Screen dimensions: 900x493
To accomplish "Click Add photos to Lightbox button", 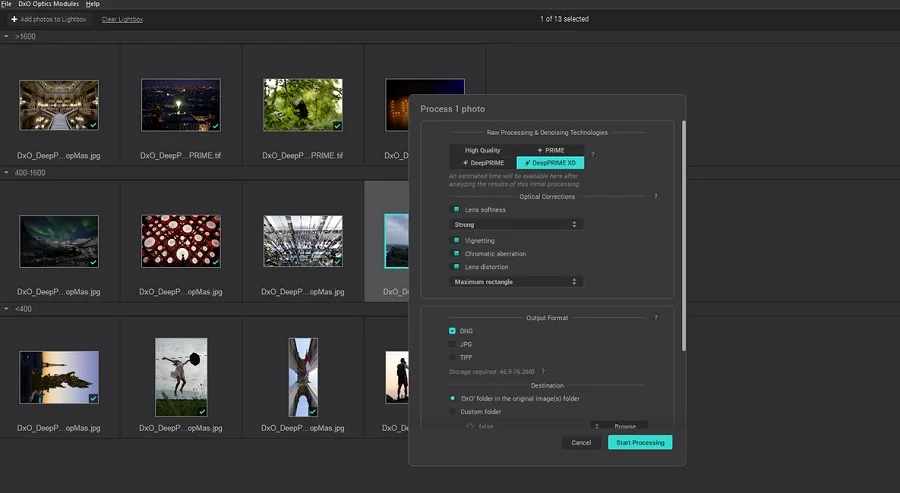I will (x=49, y=19).
